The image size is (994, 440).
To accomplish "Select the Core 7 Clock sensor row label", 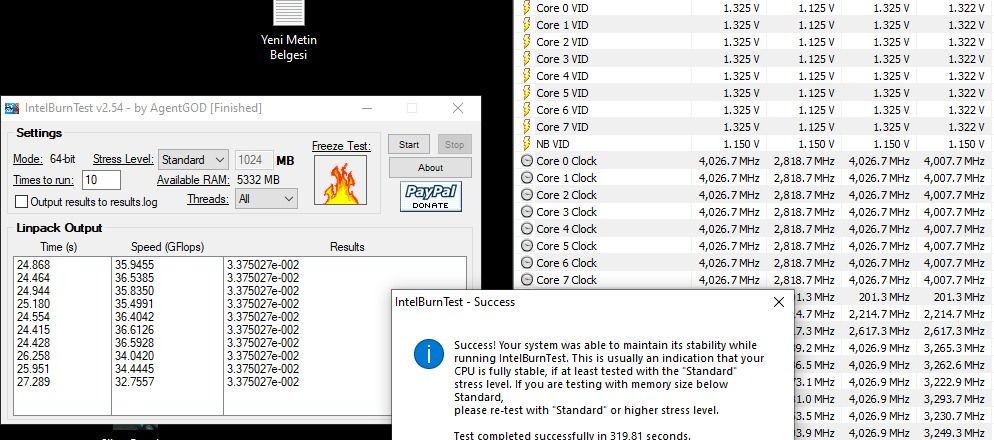I will click(x=566, y=280).
